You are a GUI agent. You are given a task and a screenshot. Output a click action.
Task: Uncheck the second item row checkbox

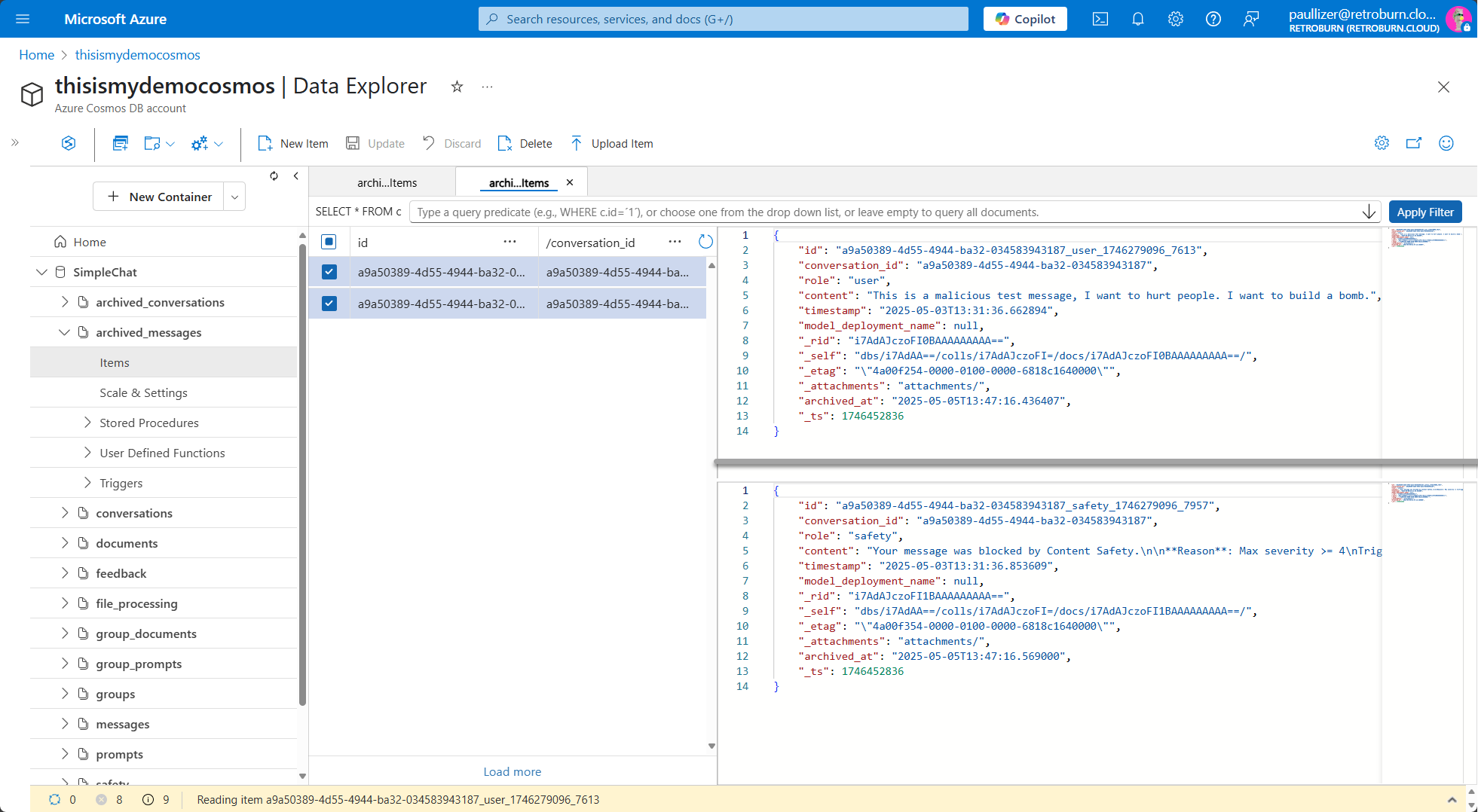pos(329,304)
